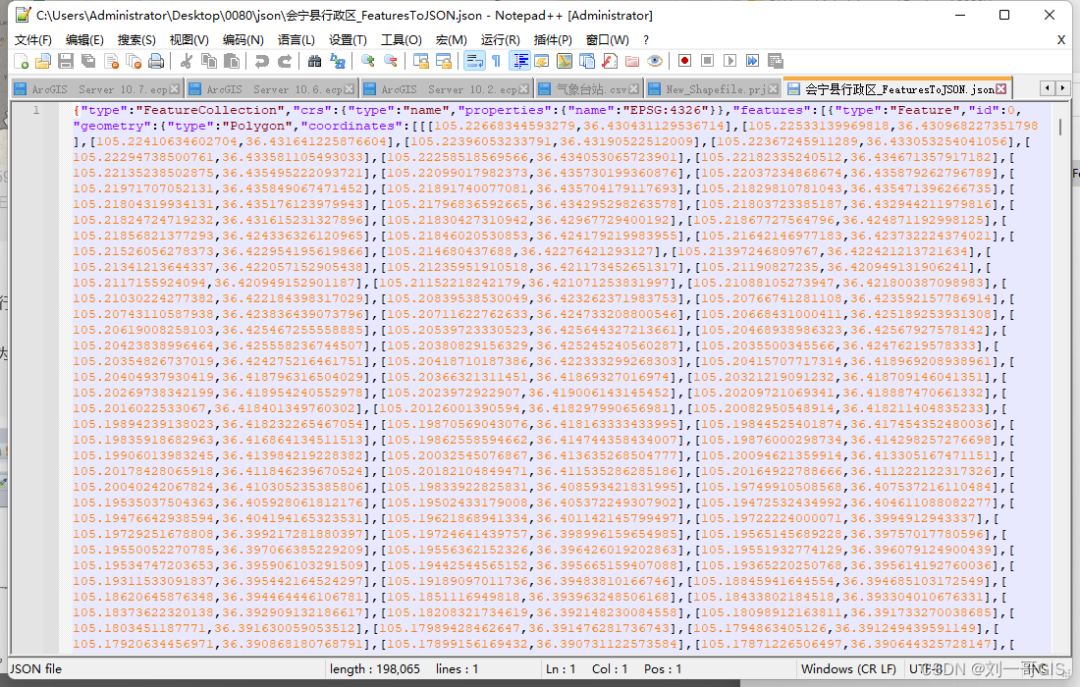Switch to ArcGIS Server 10.7.ecp tab
Screen dimensions: 1080x687
[97, 89]
